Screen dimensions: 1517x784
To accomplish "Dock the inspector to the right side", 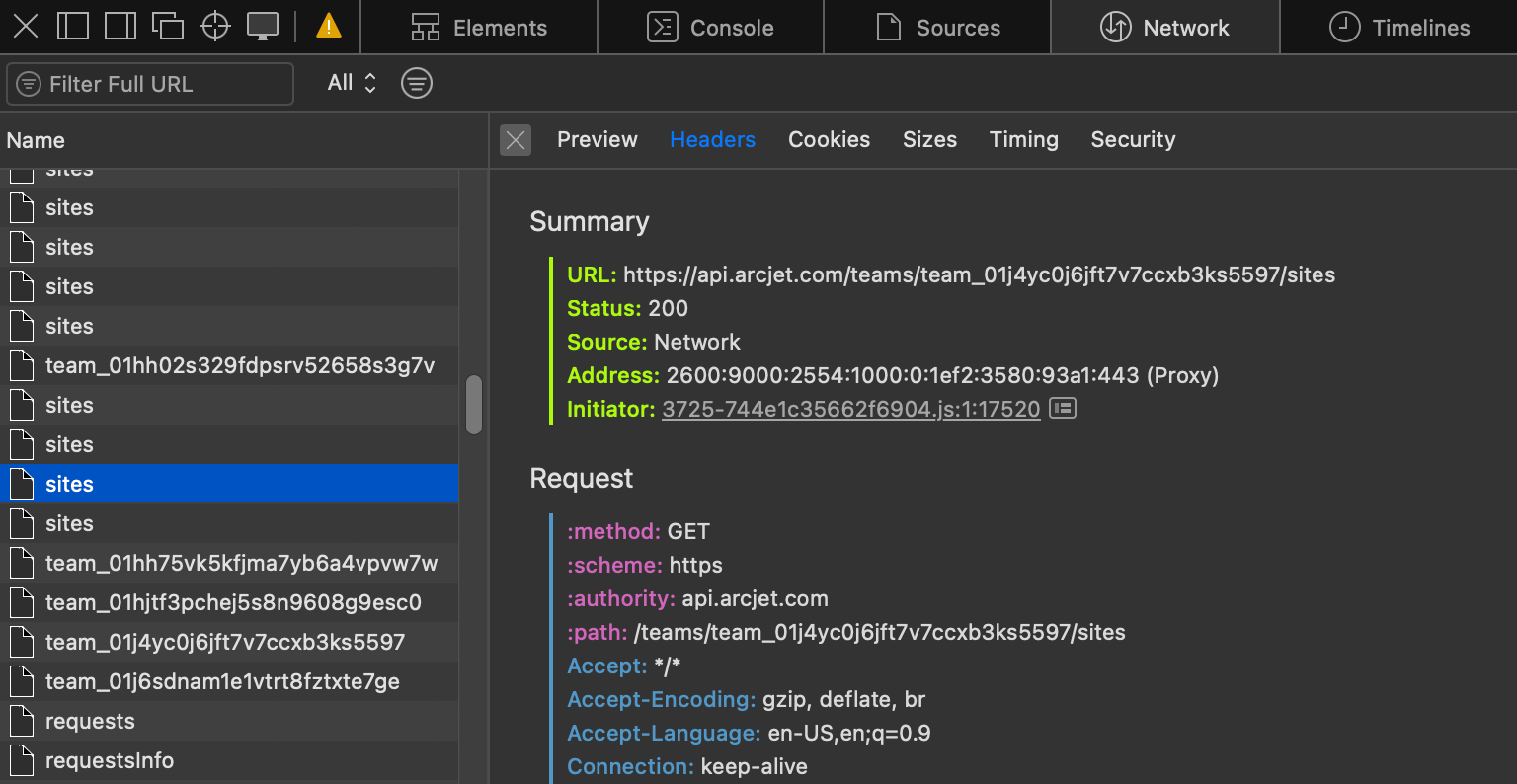I will (120, 27).
